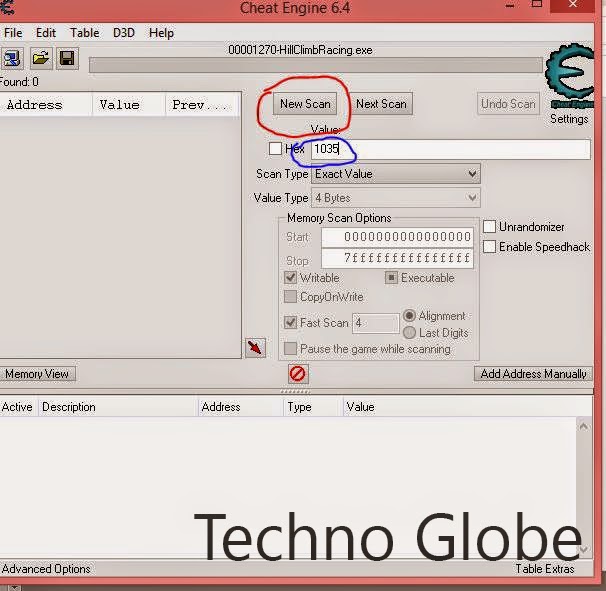Select the Alignment radio button
The height and width of the screenshot is (591, 606).
409,316
